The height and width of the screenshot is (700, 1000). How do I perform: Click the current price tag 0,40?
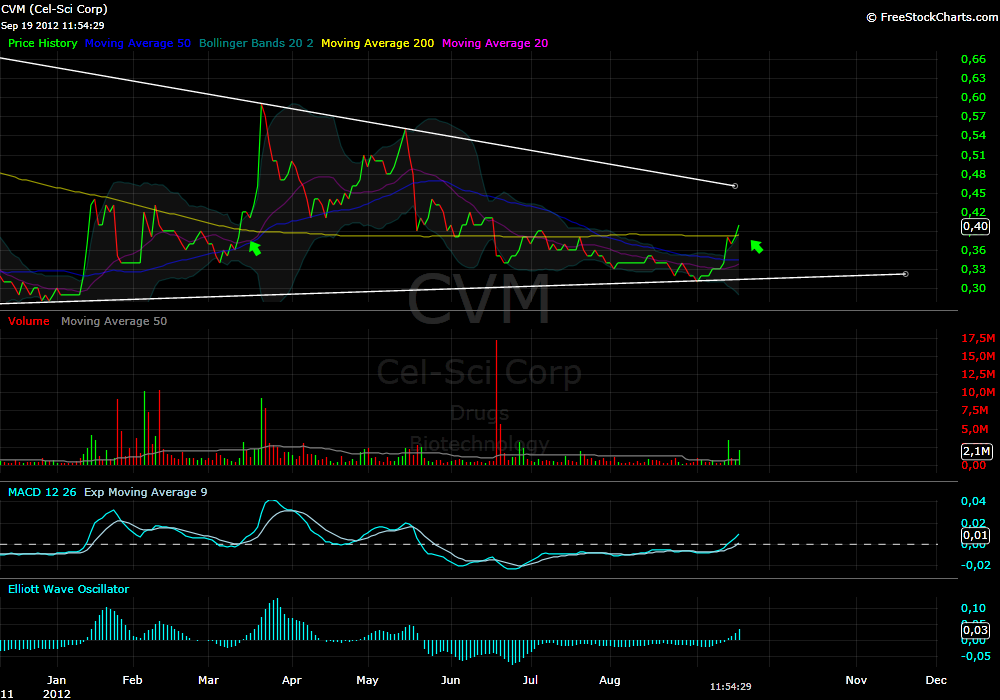975,226
